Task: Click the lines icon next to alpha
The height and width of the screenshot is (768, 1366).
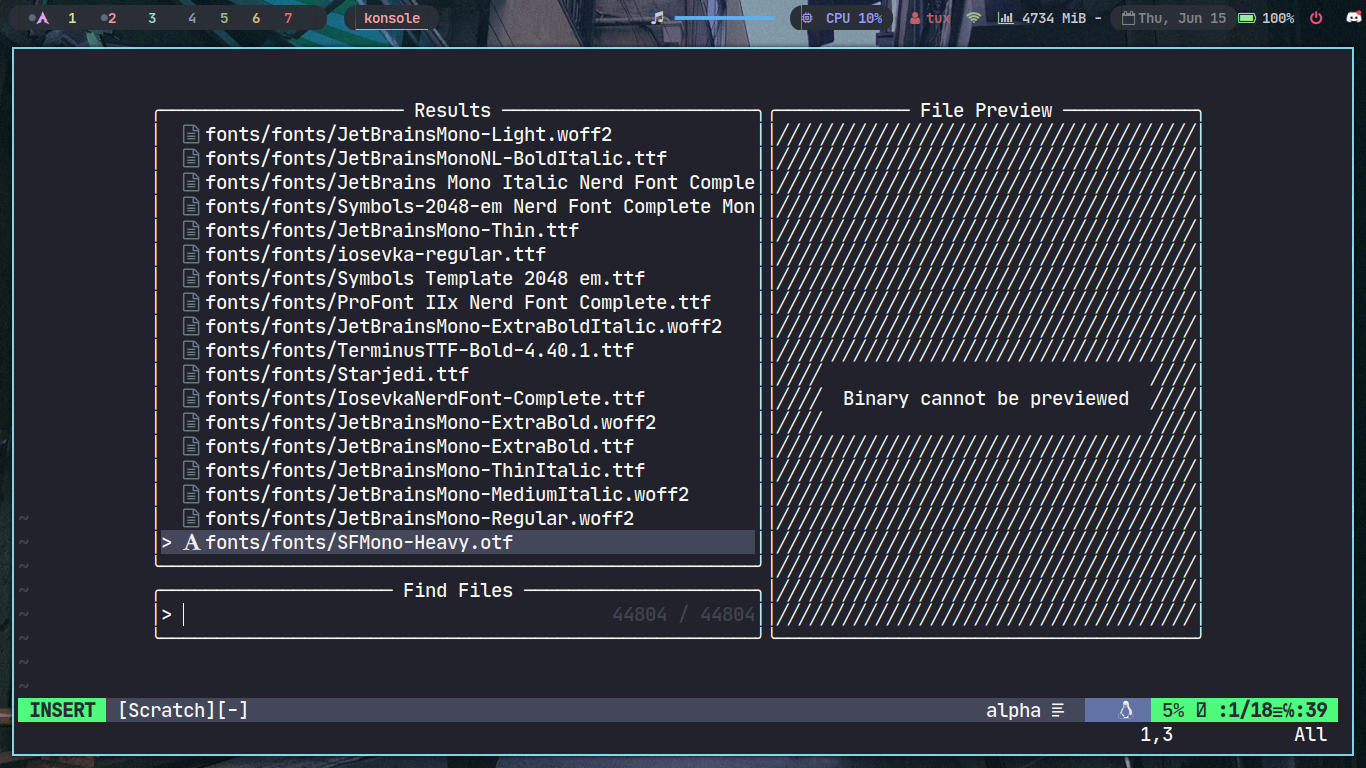Action: coord(1058,710)
